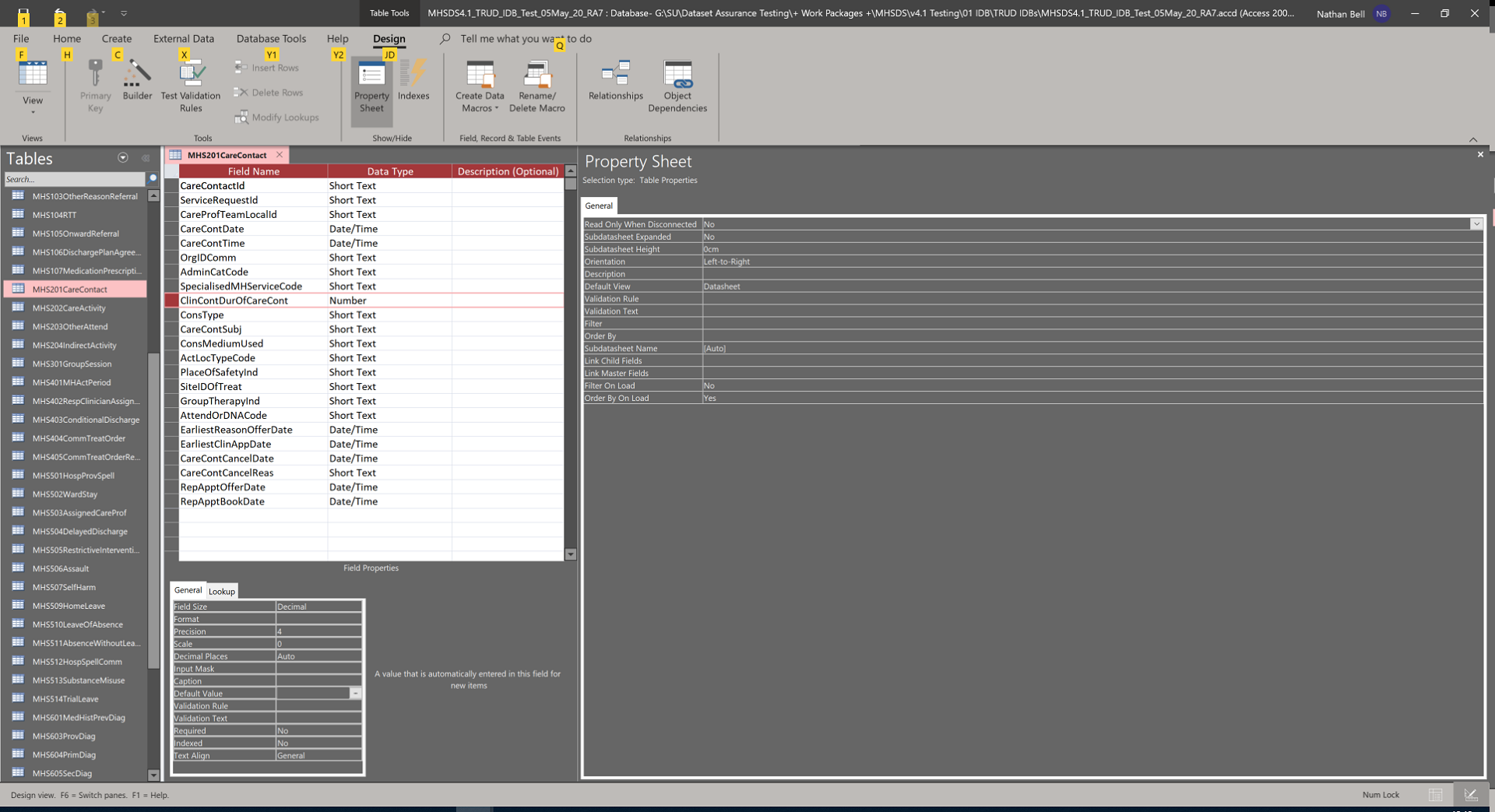Screen dimensions: 1495x812
Task: Click the Tell me search box
Action: click(x=526, y=38)
